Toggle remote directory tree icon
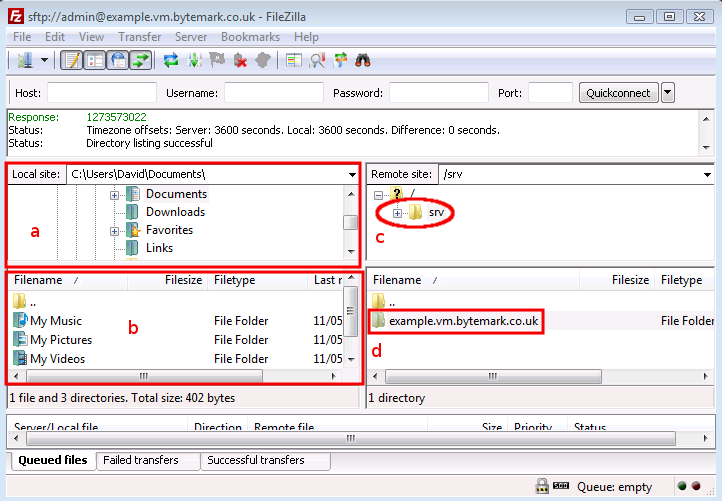 118,60
